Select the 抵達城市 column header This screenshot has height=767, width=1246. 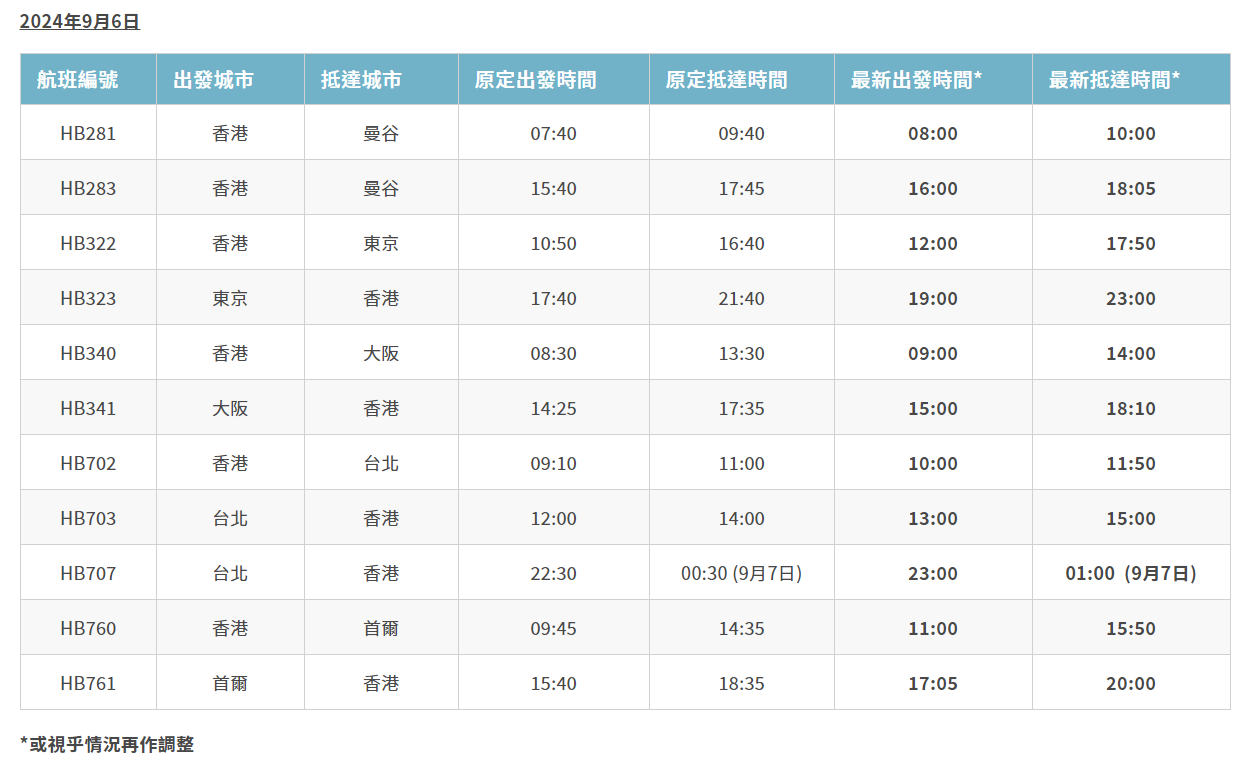pos(380,80)
